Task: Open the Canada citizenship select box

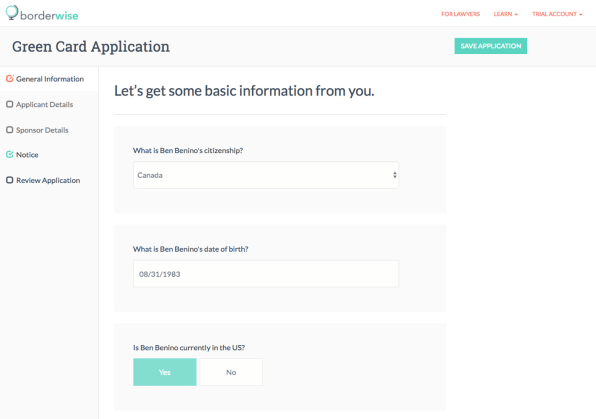Action: [266, 175]
